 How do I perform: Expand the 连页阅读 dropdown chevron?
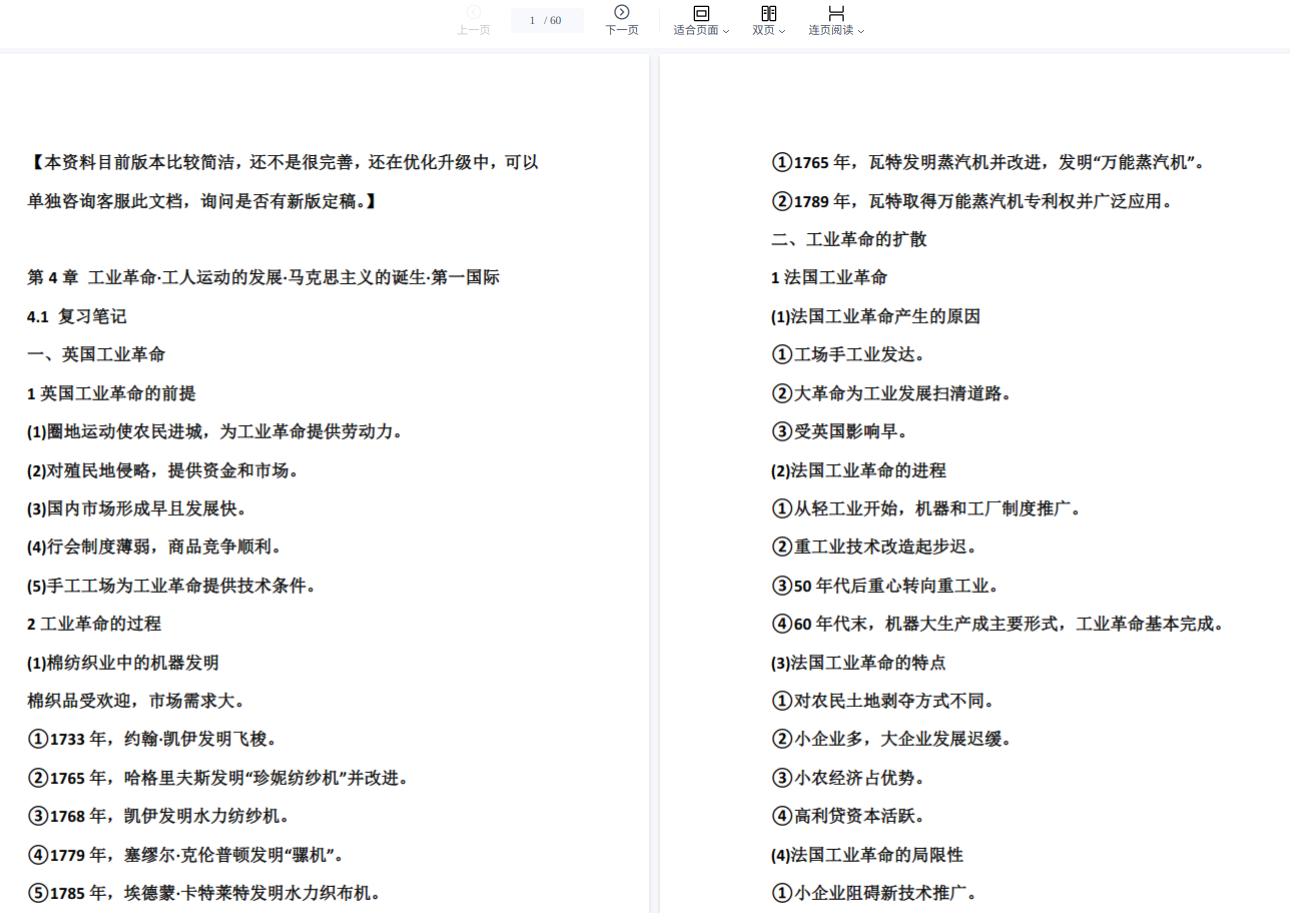click(861, 31)
